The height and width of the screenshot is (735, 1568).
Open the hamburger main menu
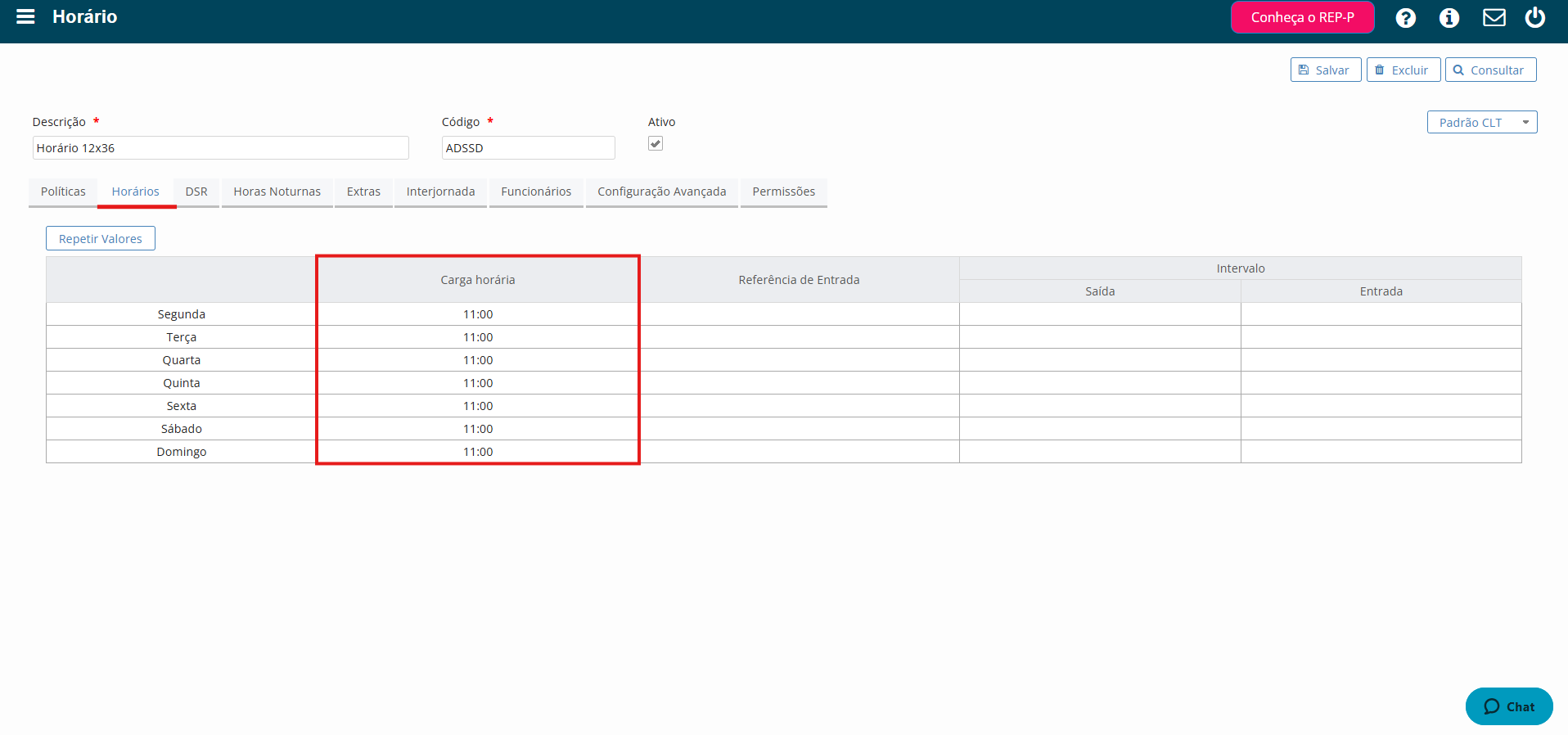pos(25,16)
